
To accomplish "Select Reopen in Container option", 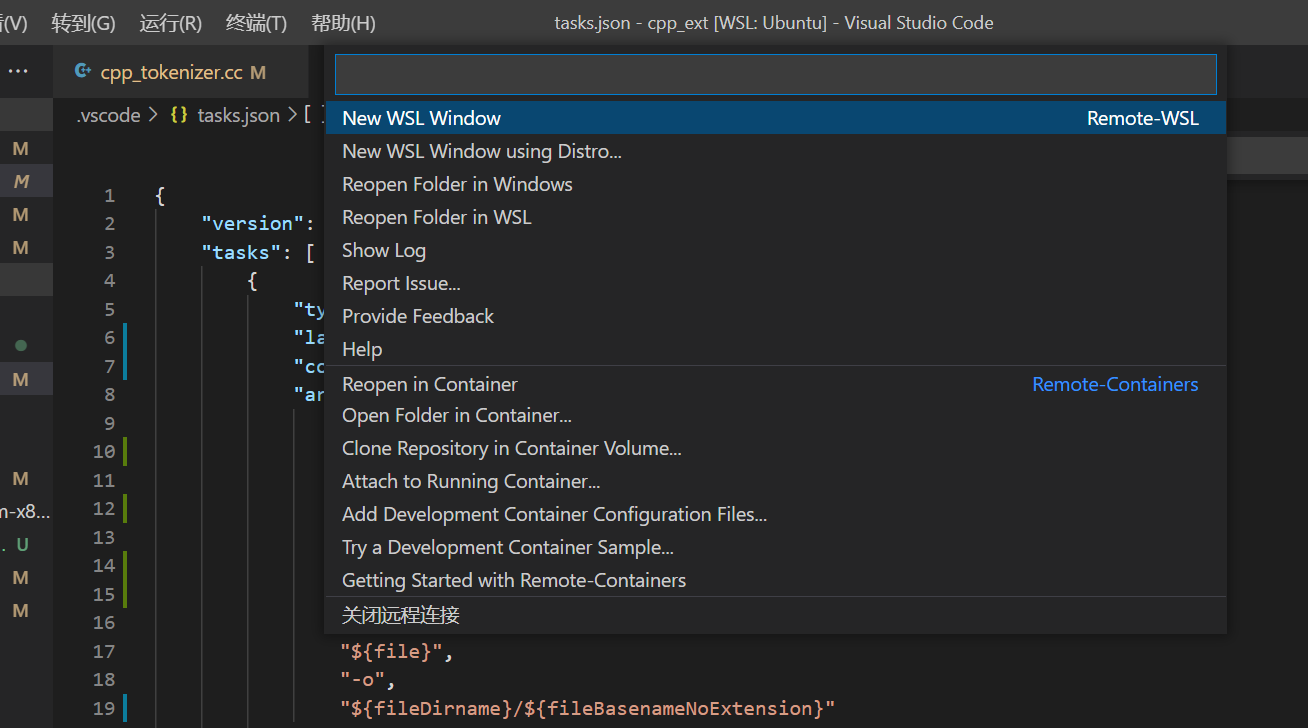I will pos(430,384).
